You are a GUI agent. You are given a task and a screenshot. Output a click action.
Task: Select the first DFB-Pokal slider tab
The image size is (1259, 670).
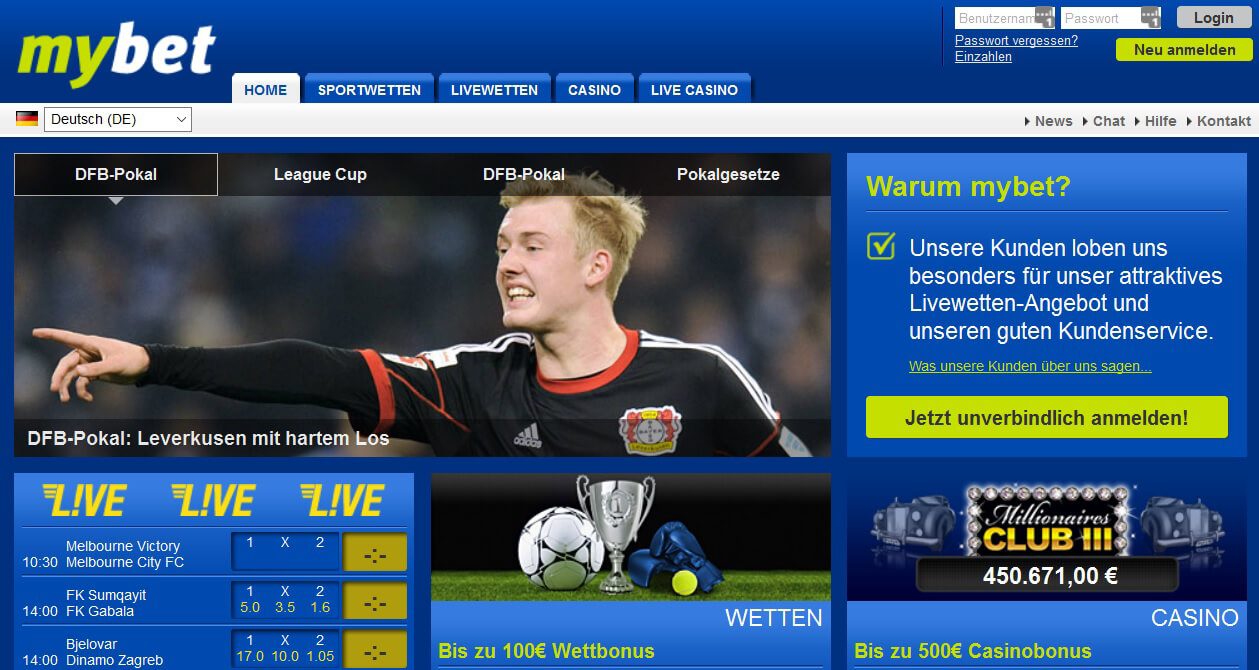point(116,174)
